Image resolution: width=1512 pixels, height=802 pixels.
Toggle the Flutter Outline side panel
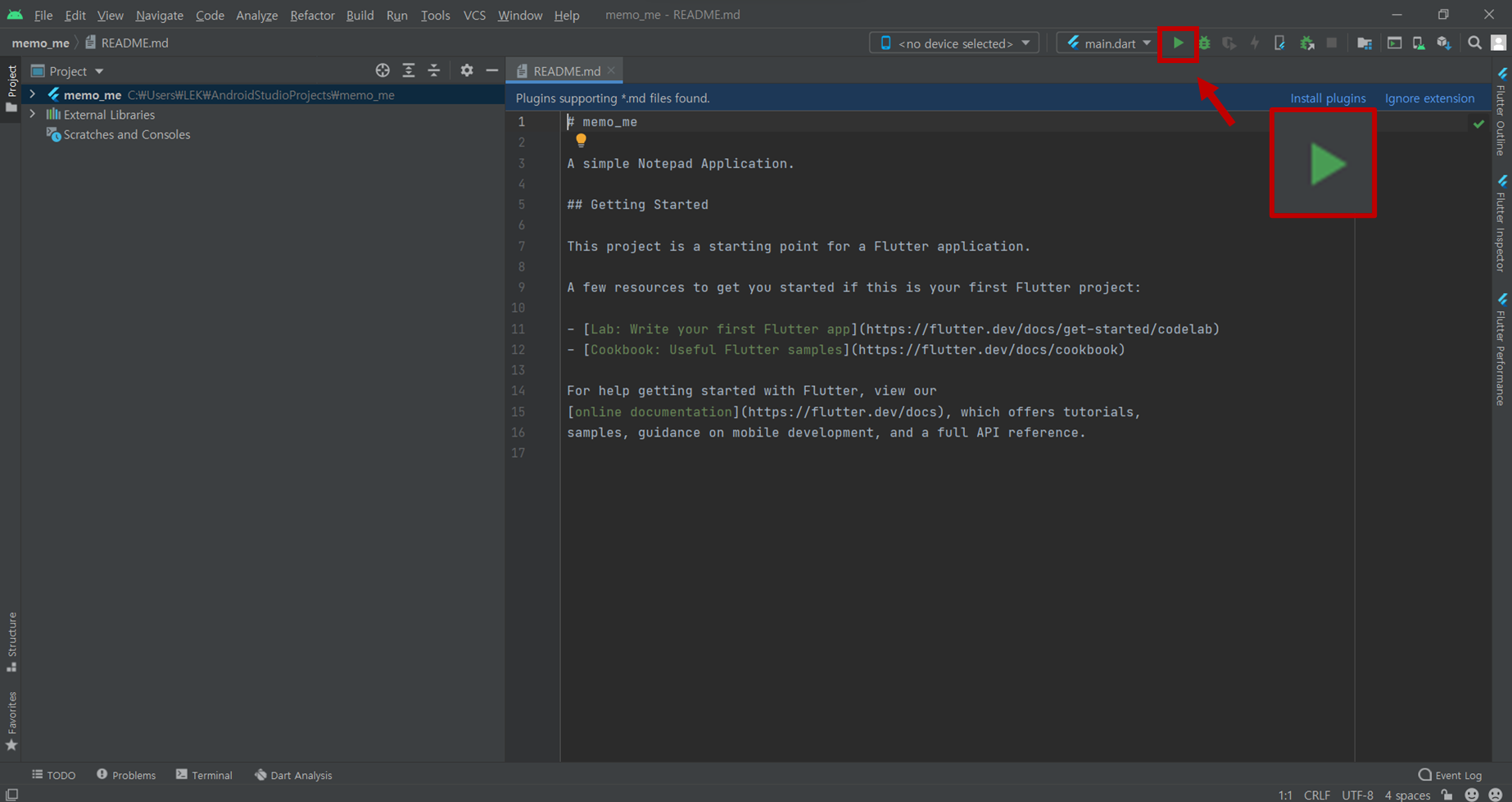tap(1501, 113)
